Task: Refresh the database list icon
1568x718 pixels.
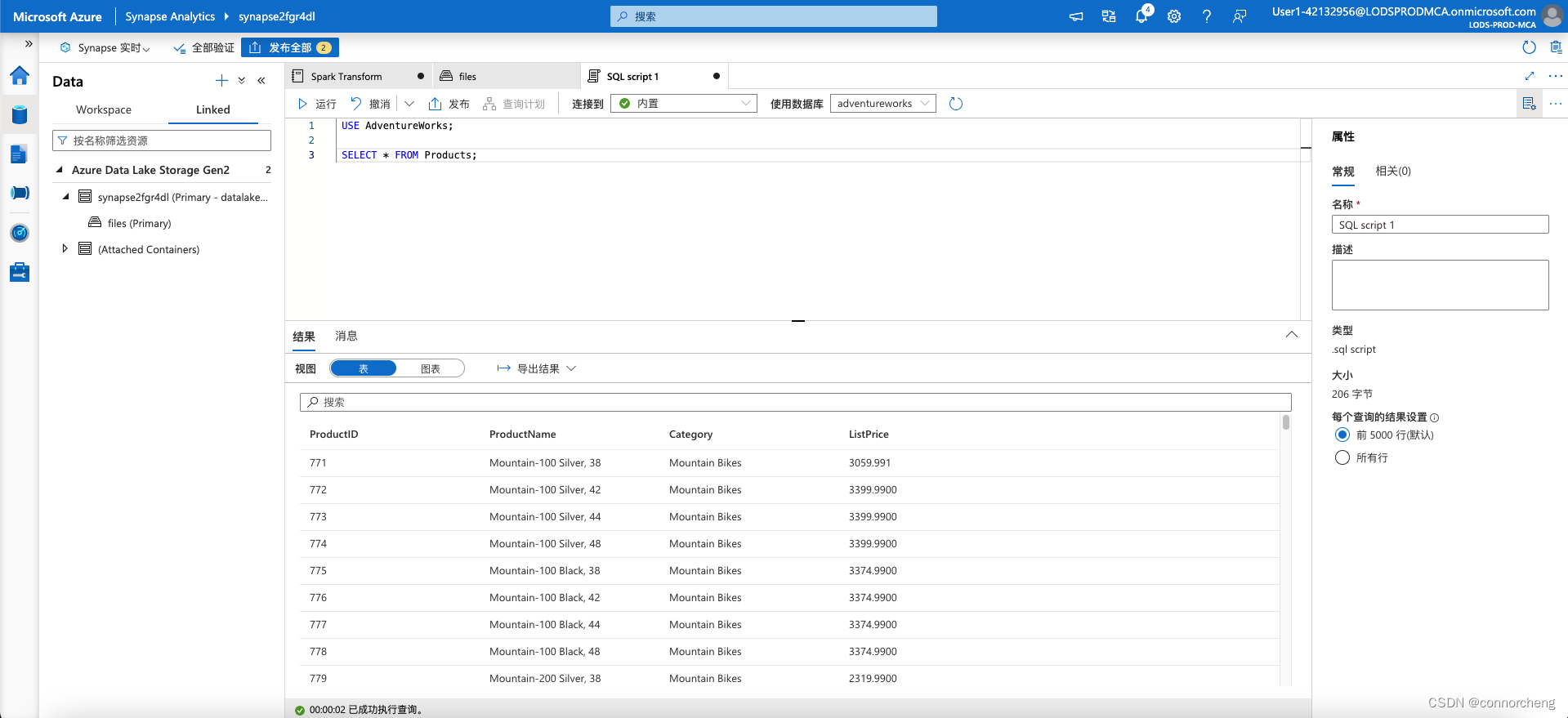Action: point(956,104)
